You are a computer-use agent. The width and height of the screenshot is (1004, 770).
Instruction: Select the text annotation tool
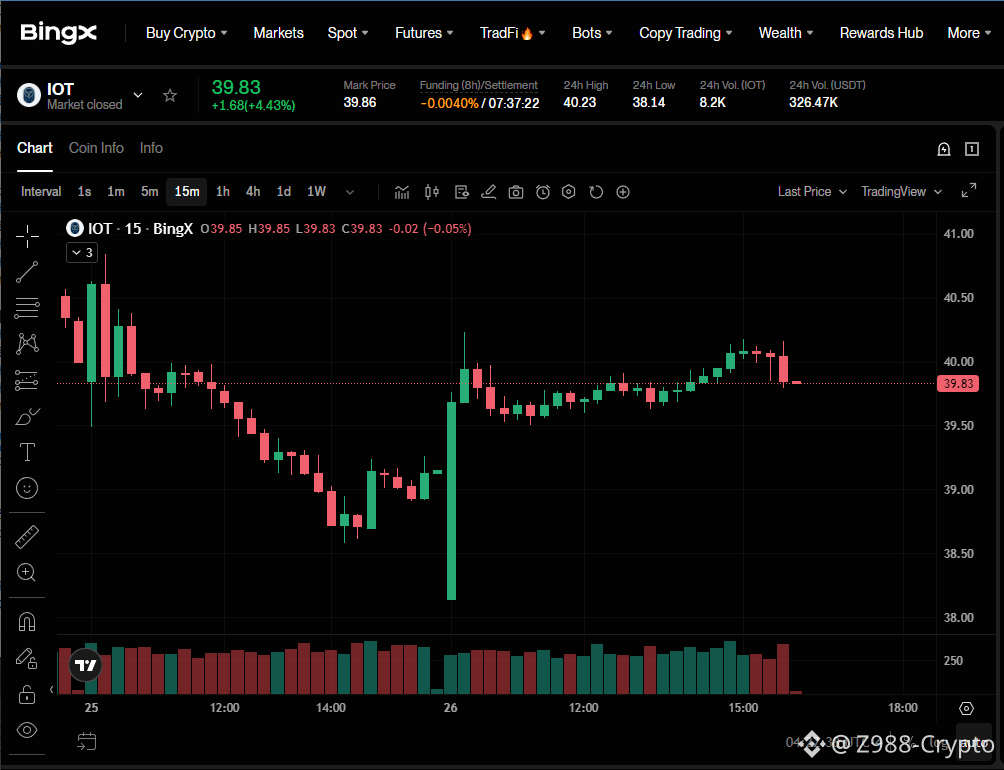pos(27,452)
